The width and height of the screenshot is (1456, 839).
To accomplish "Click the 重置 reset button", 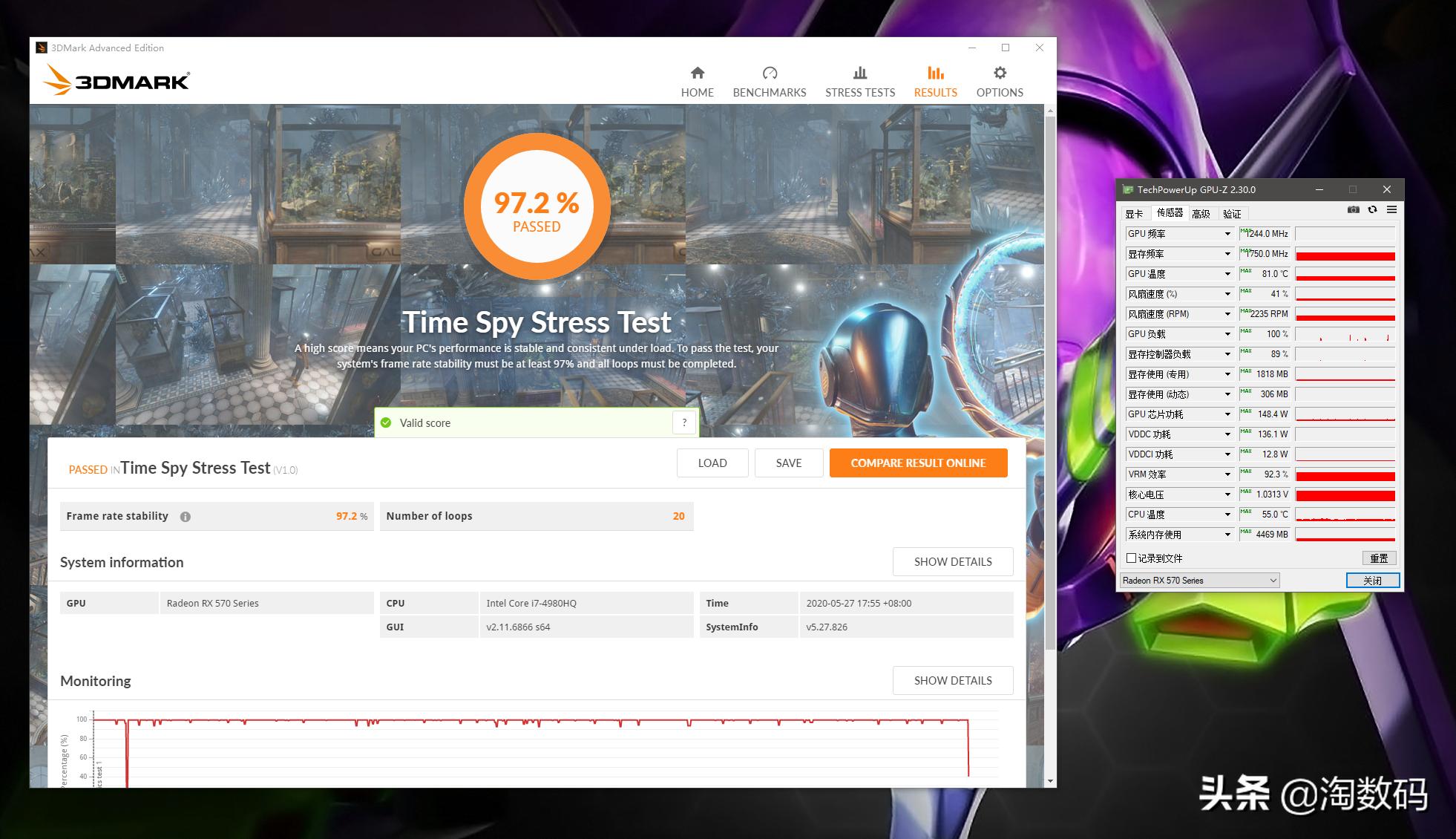I will (1379, 558).
